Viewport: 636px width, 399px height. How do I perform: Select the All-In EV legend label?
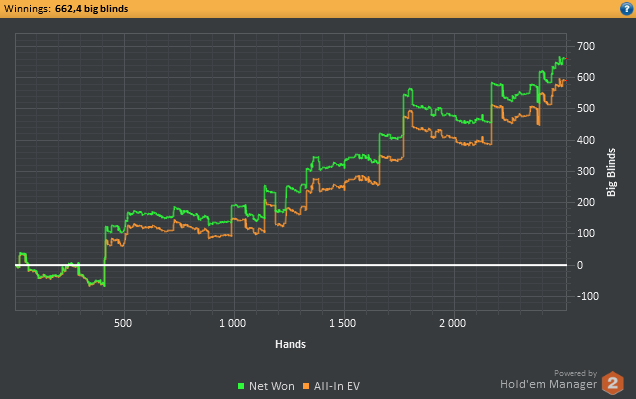(x=337, y=386)
